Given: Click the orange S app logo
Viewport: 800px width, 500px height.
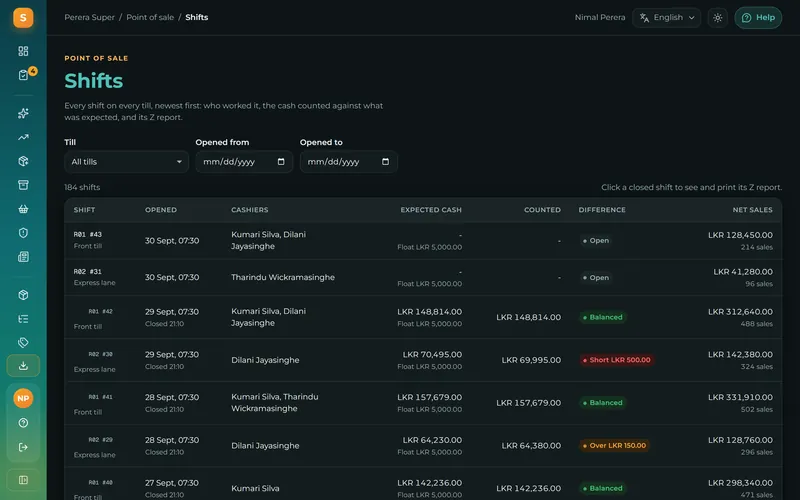Looking at the screenshot, I should tap(23, 18).
